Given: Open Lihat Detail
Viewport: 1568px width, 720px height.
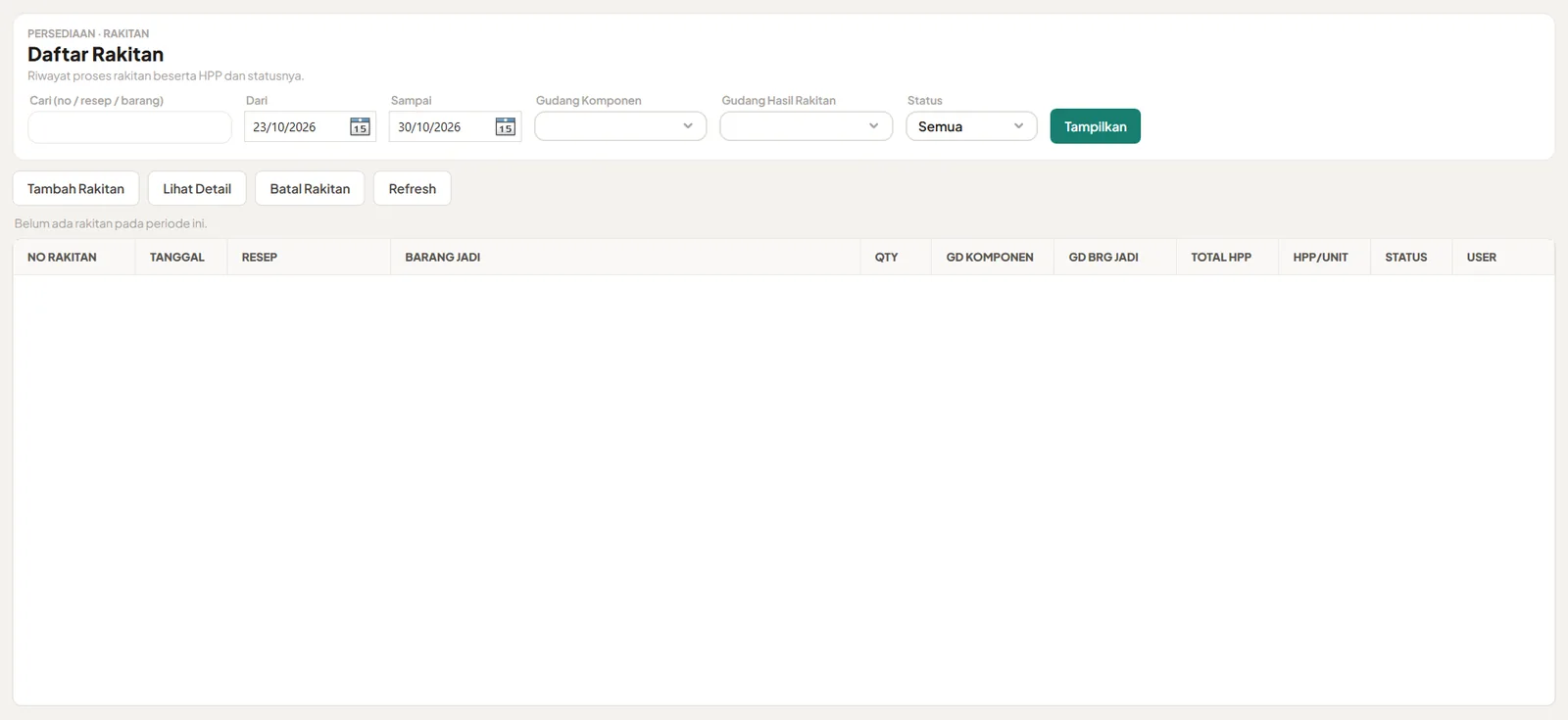Looking at the screenshot, I should [x=197, y=188].
